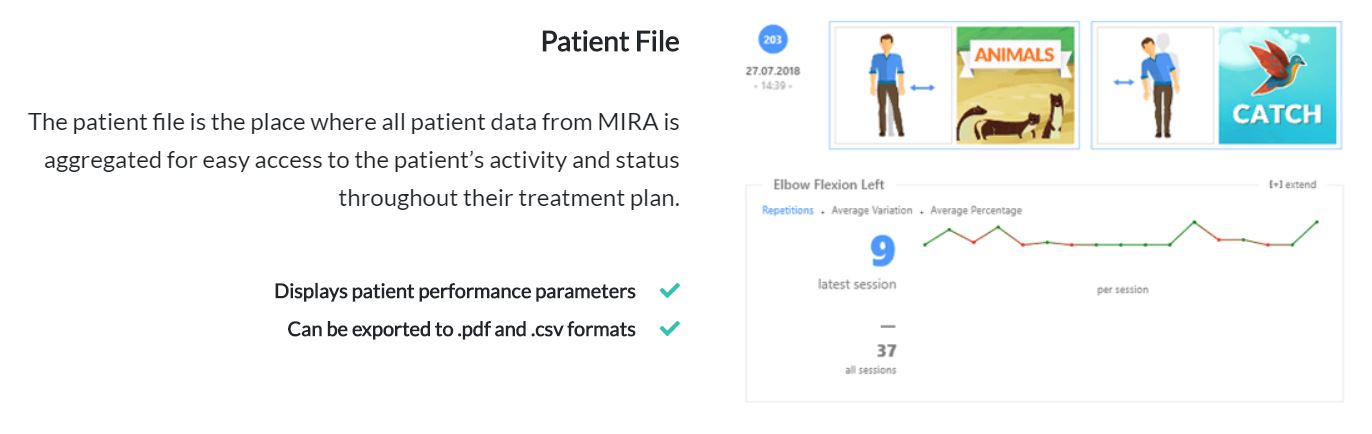
Task: Open the Catch game thumbnail
Action: [x=1276, y=85]
